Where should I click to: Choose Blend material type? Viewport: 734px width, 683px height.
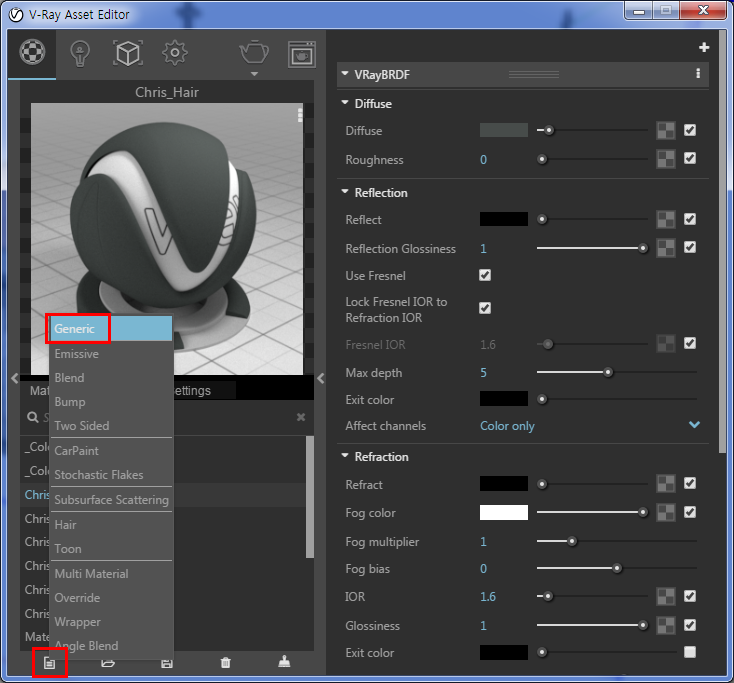[x=111, y=377]
